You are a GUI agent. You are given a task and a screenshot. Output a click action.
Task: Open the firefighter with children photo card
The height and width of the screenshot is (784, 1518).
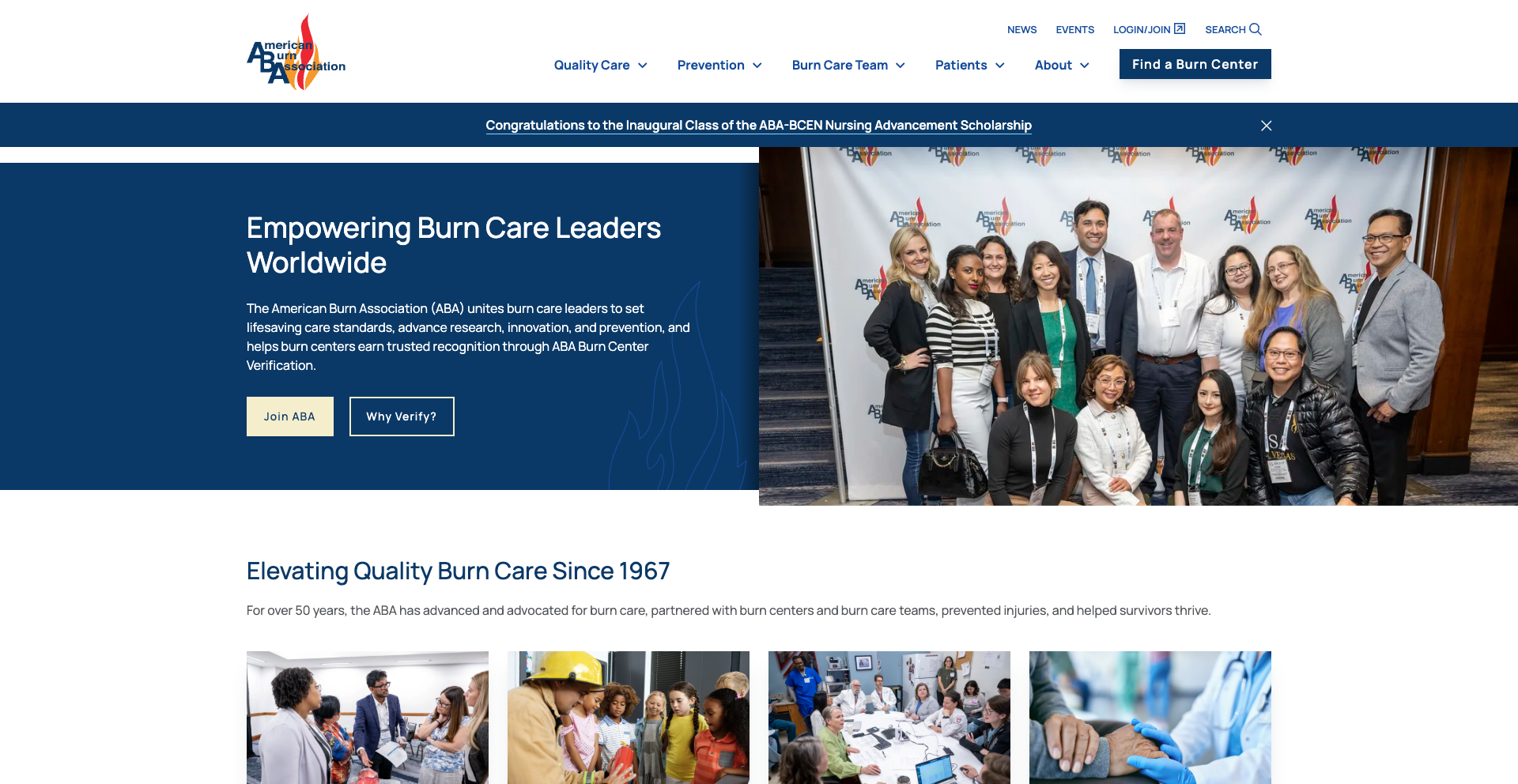point(629,718)
